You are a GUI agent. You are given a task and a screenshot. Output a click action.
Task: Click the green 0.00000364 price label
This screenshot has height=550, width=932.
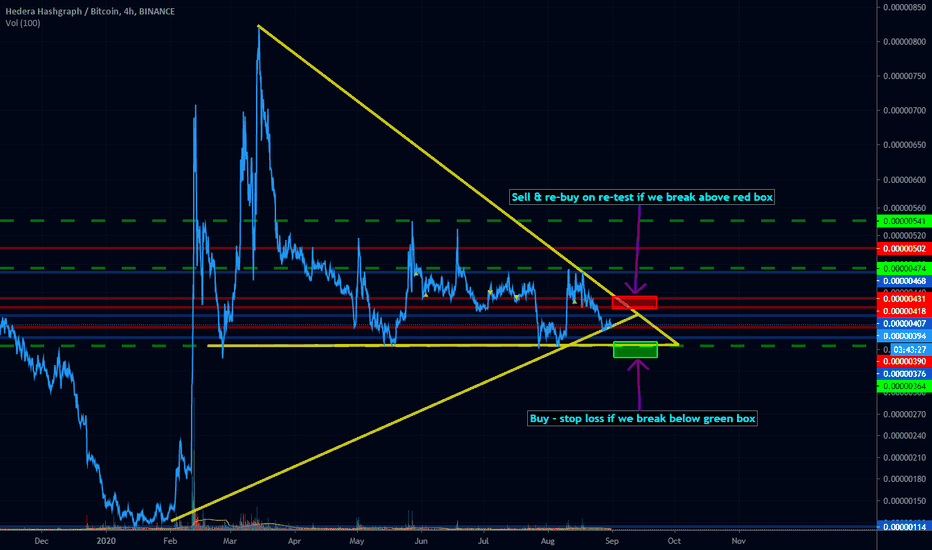tap(904, 386)
